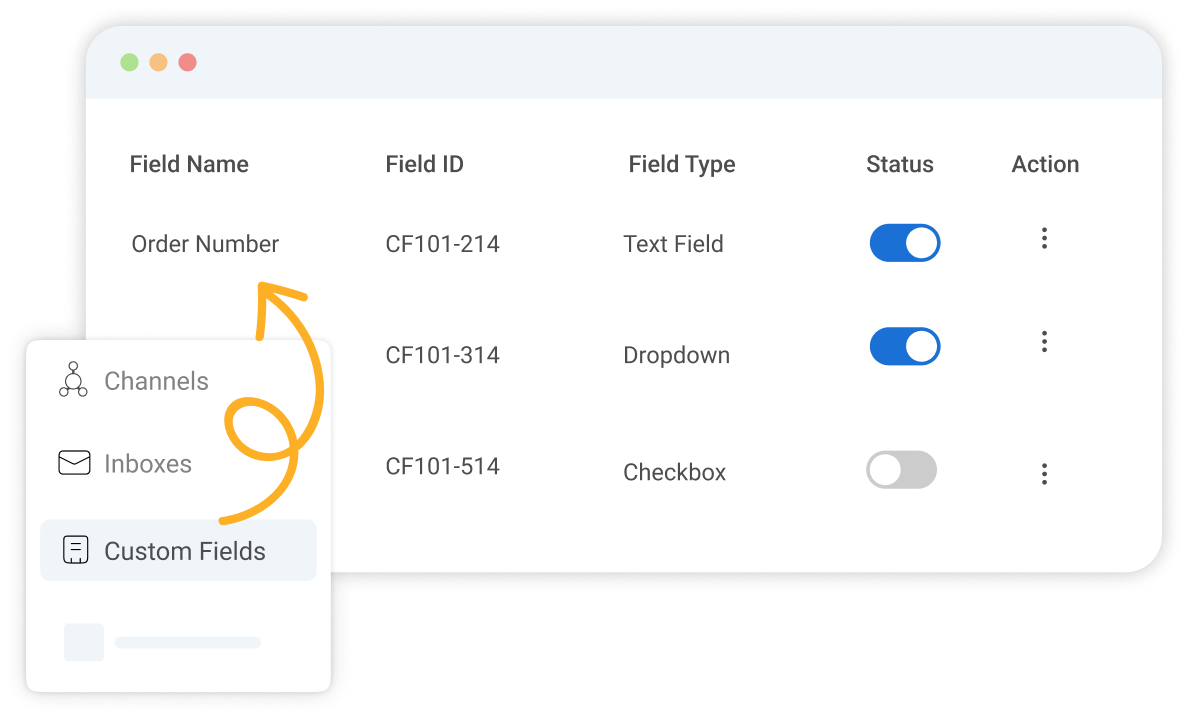Disable the Order Number field status toggle
This screenshot has height=718, width=1188.
point(904,243)
